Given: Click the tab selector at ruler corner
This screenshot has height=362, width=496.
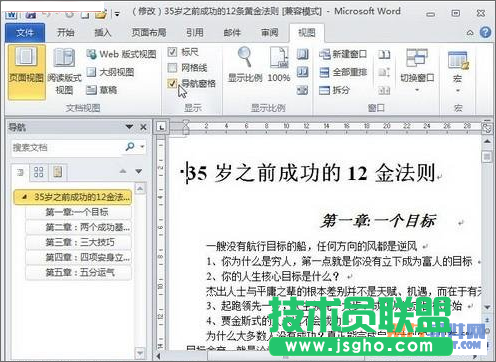Looking at the screenshot, I should click(x=161, y=127).
